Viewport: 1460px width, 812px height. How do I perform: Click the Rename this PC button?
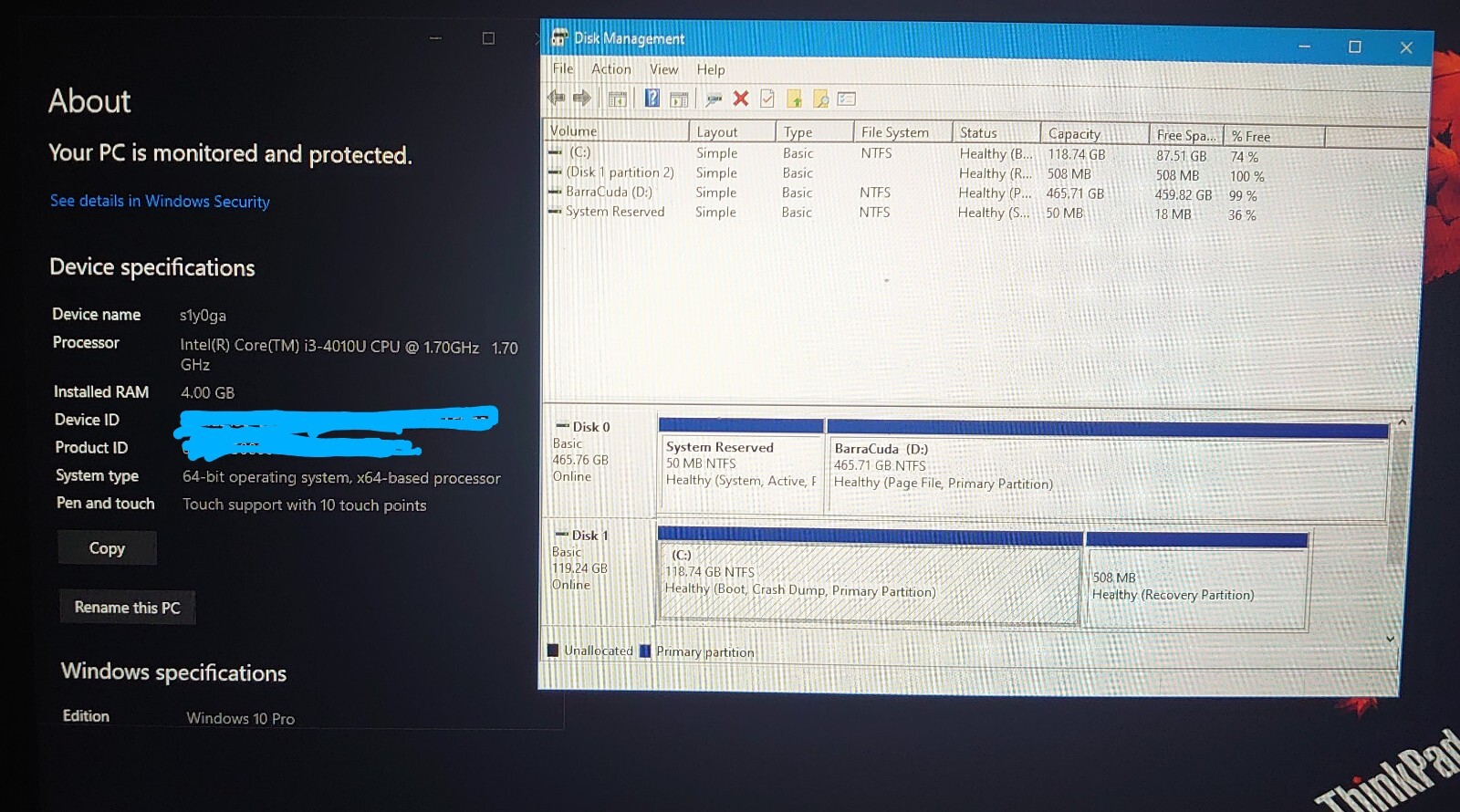point(128,608)
